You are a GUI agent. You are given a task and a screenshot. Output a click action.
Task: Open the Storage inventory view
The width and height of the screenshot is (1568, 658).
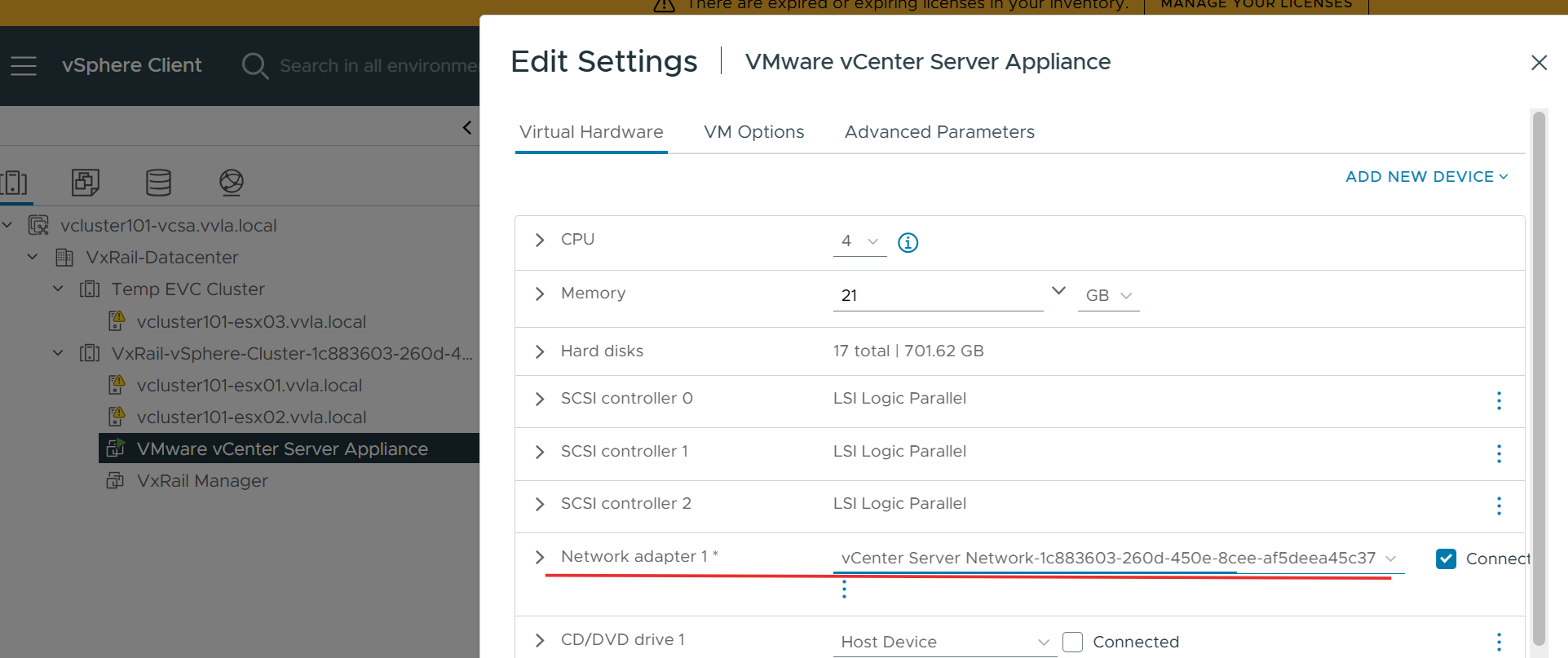pyautogui.click(x=158, y=182)
